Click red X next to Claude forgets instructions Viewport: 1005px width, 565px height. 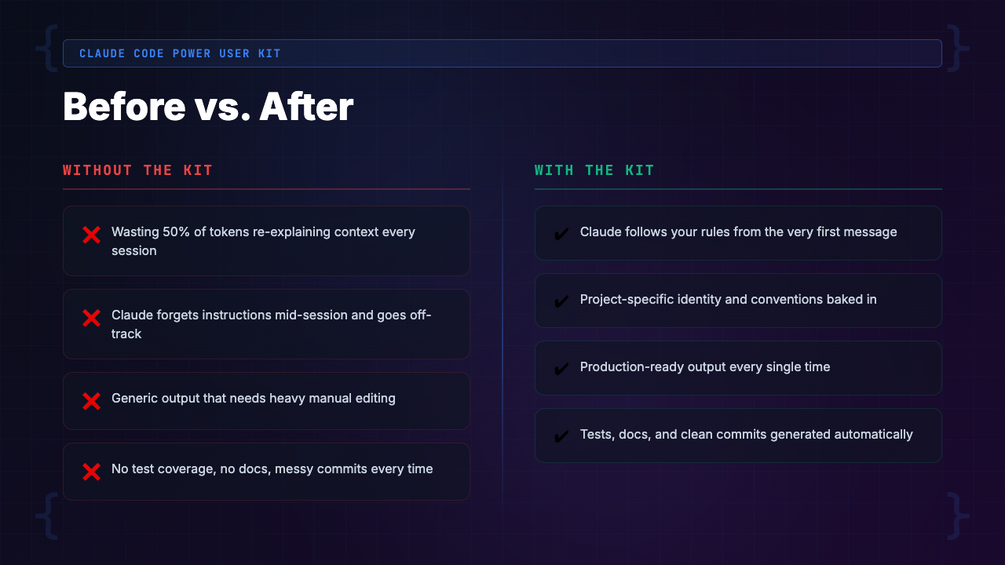(91, 318)
